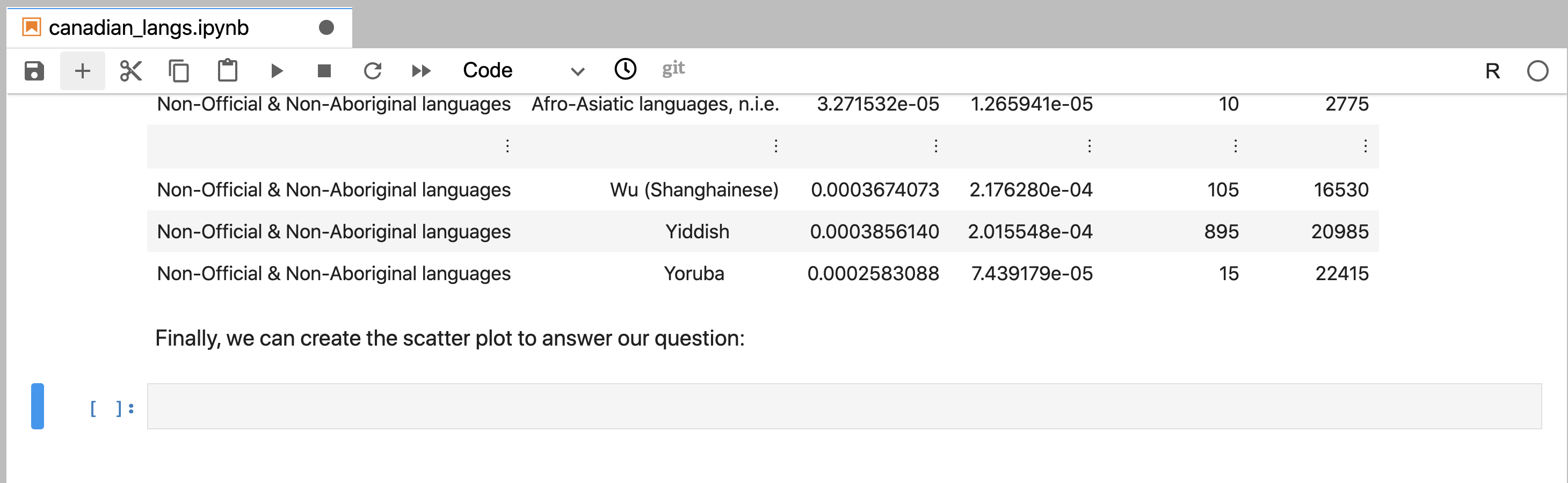Viewport: 1568px width, 483px height.
Task: Click the 'Yoruba' table cell
Action: coord(694,274)
